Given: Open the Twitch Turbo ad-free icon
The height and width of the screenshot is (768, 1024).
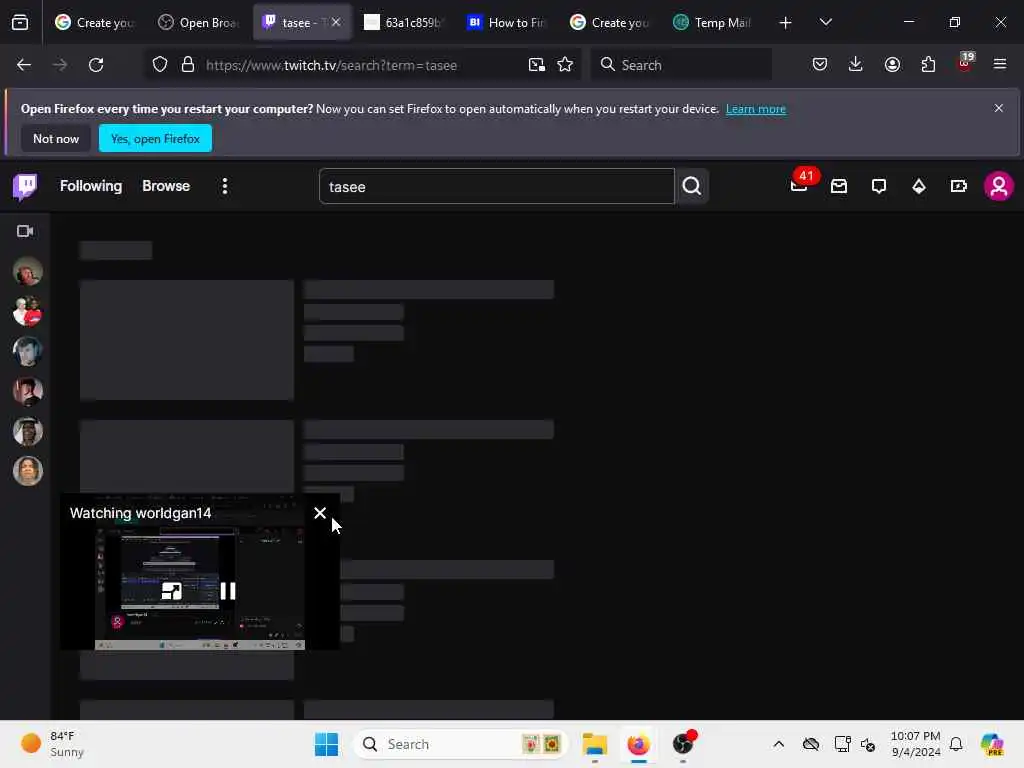Looking at the screenshot, I should 959,187.
